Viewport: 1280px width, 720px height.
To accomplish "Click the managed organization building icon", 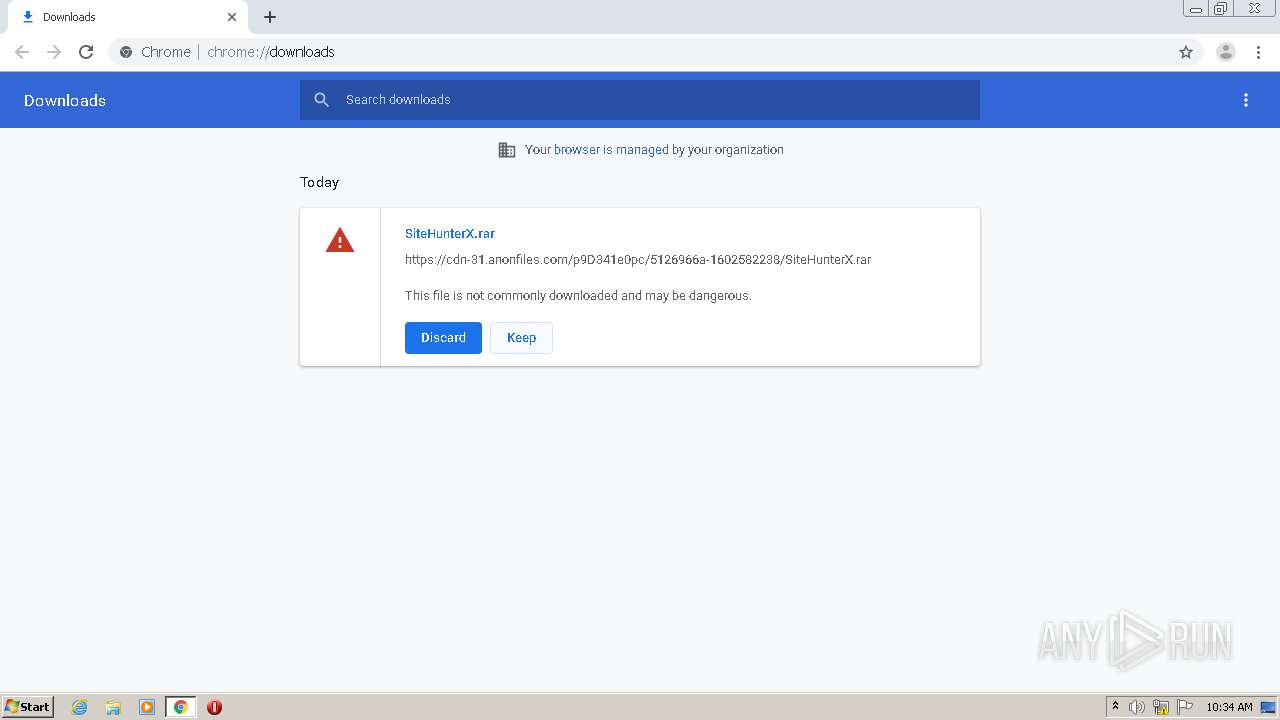I will [507, 150].
